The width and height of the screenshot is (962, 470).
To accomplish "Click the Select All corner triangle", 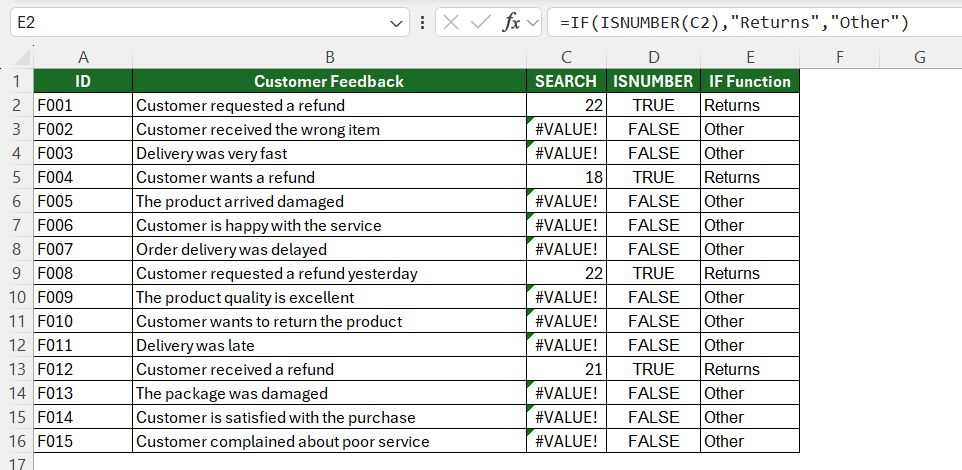I will (x=21, y=58).
